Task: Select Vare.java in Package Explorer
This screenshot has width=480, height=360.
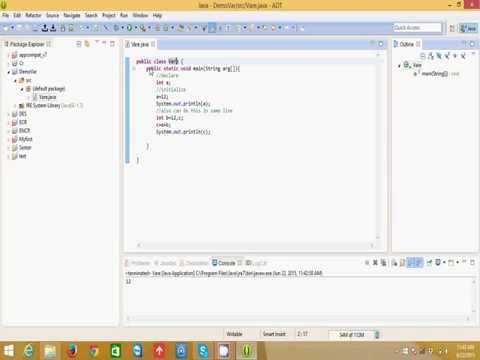Action: (48, 97)
